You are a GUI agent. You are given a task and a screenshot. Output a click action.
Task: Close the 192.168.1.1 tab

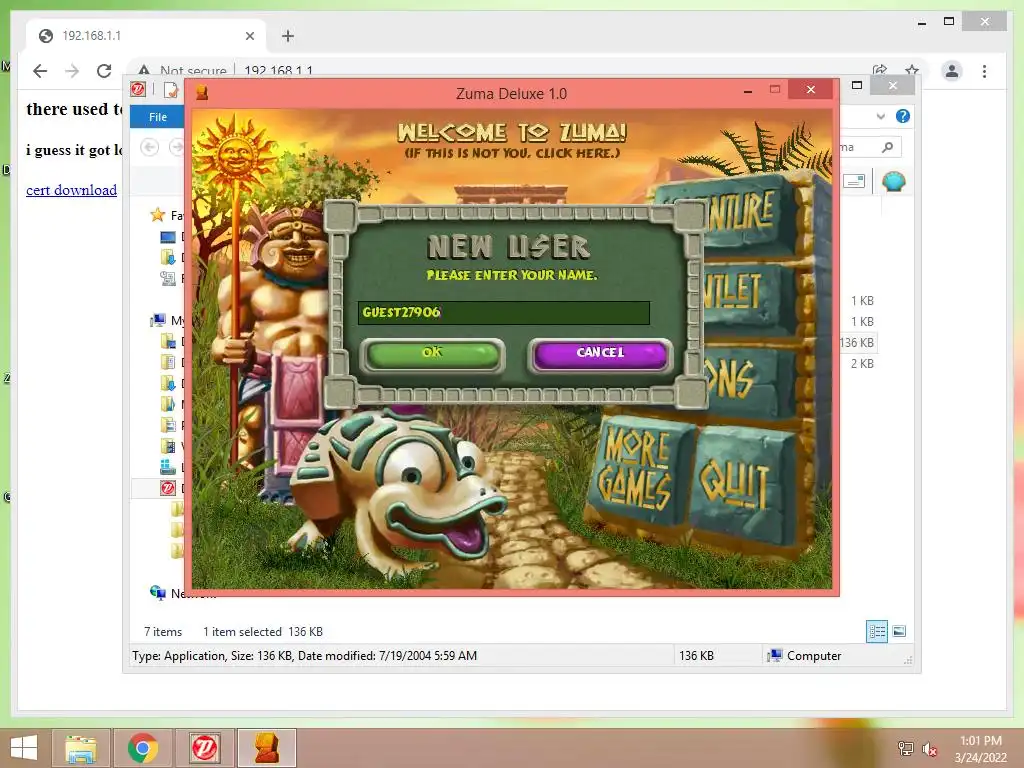pyautogui.click(x=249, y=36)
